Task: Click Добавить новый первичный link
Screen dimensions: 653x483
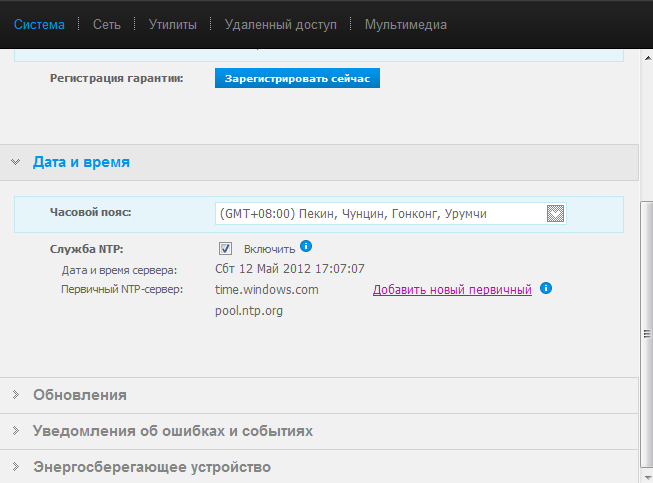Action: (x=452, y=289)
